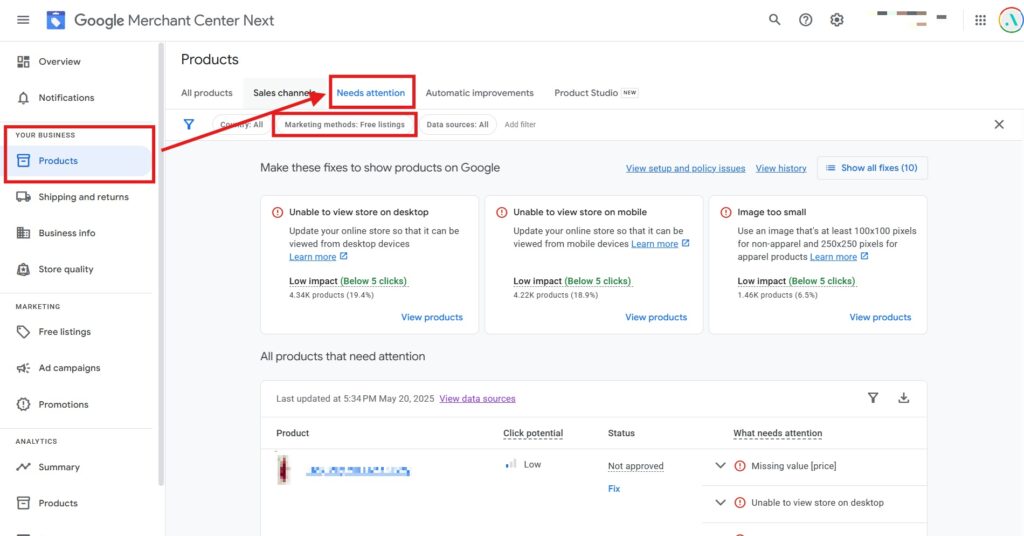The height and width of the screenshot is (536, 1024).
Task: Click the Google Merchant Center logo icon
Action: [x=56, y=20]
